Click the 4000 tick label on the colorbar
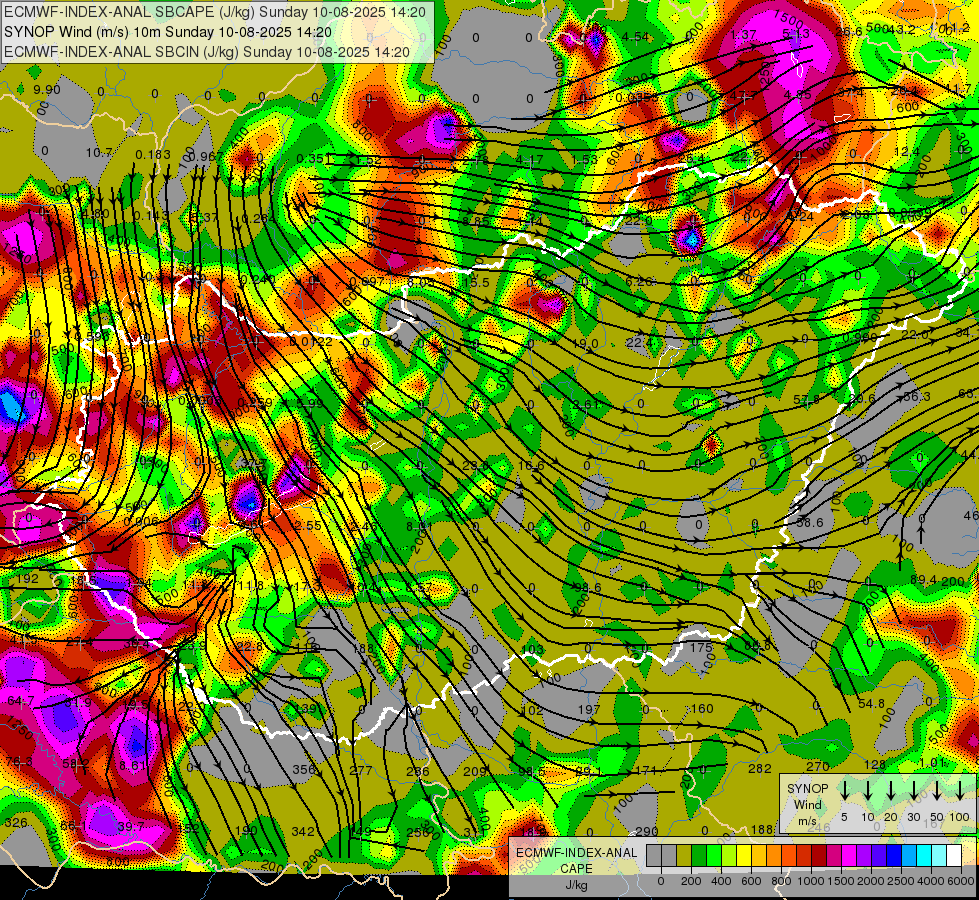The height and width of the screenshot is (900, 979). [x=931, y=881]
